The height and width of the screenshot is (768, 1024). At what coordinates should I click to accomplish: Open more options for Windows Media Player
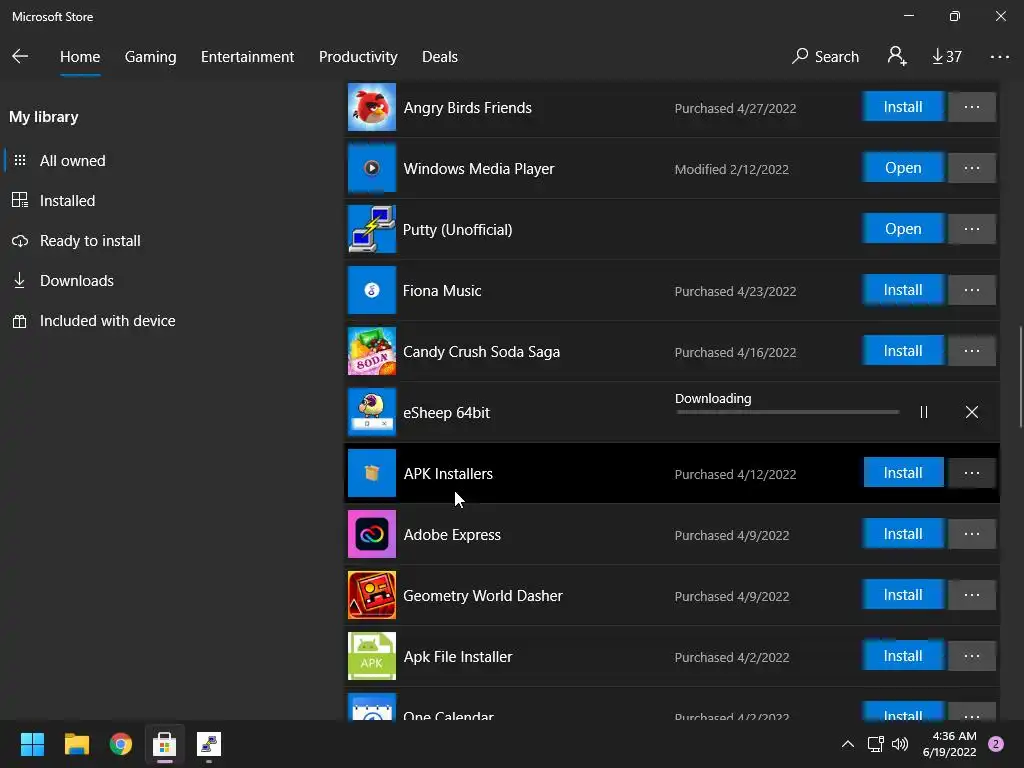click(x=972, y=168)
